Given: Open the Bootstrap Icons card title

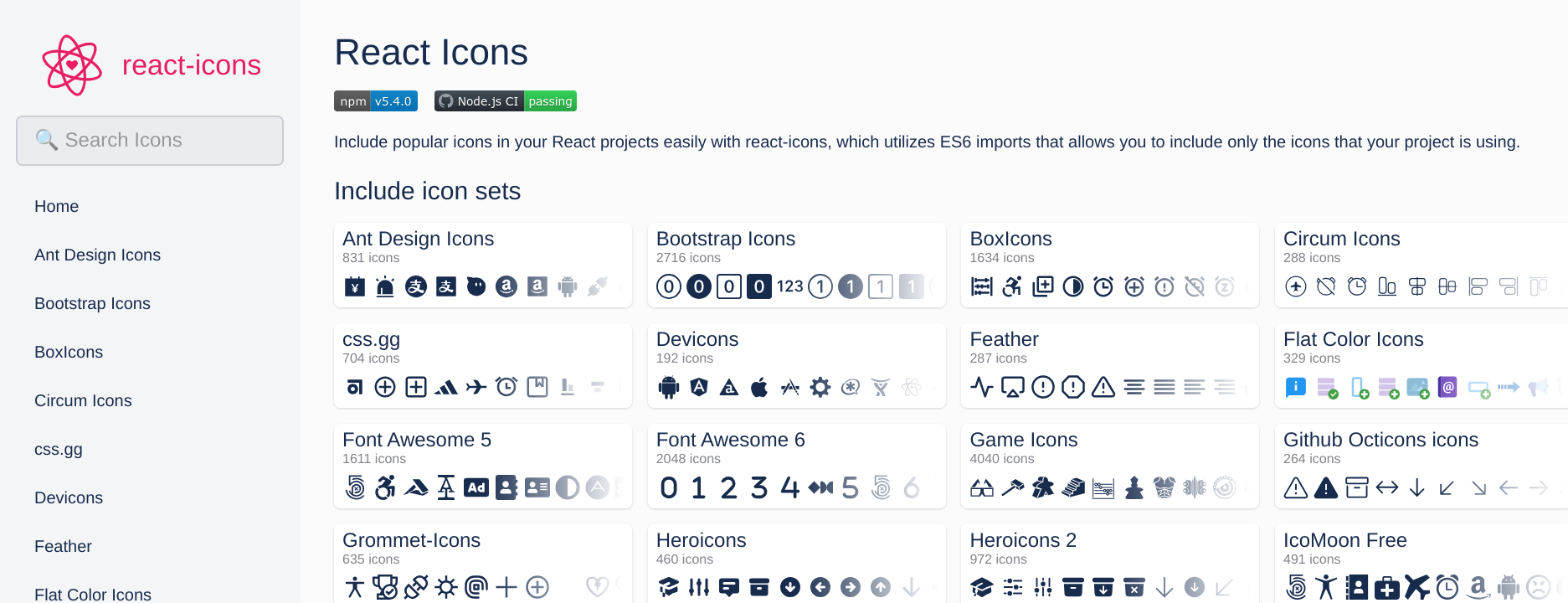Looking at the screenshot, I should 726,239.
